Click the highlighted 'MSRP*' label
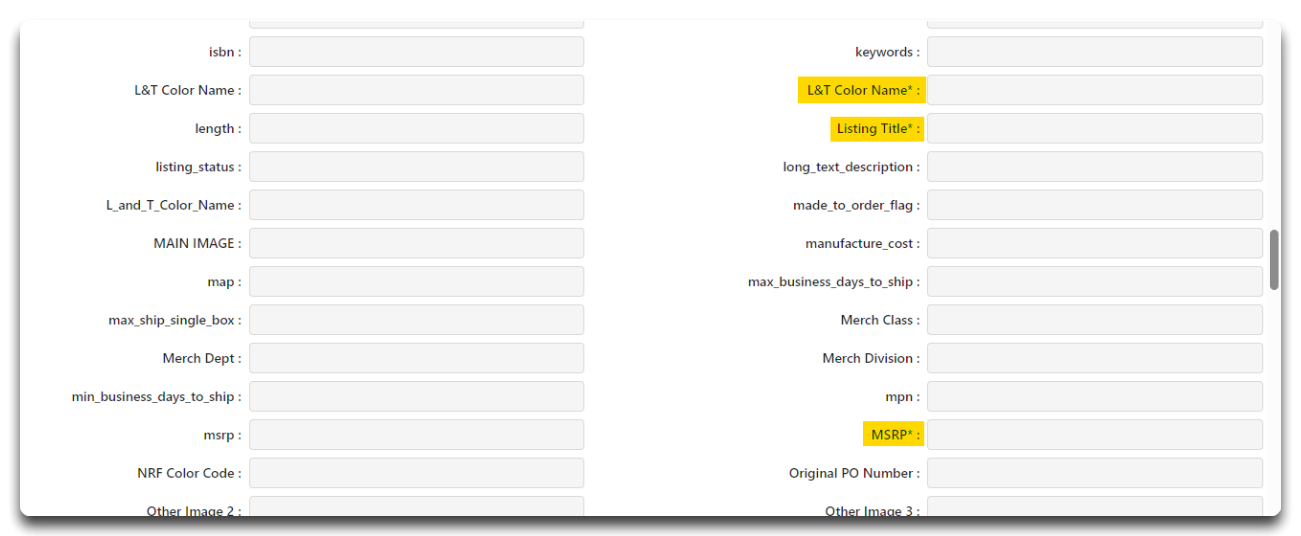 (893, 435)
